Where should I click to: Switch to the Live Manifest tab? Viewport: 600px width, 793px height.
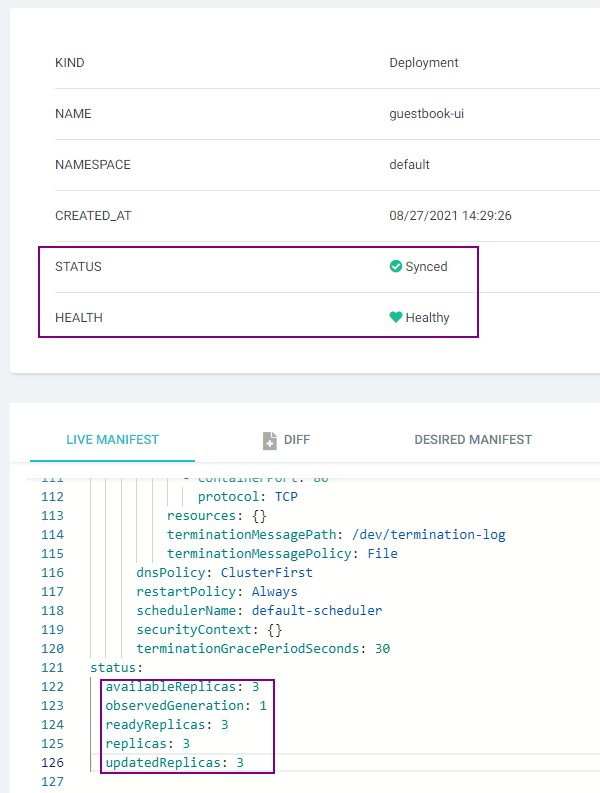(112, 440)
